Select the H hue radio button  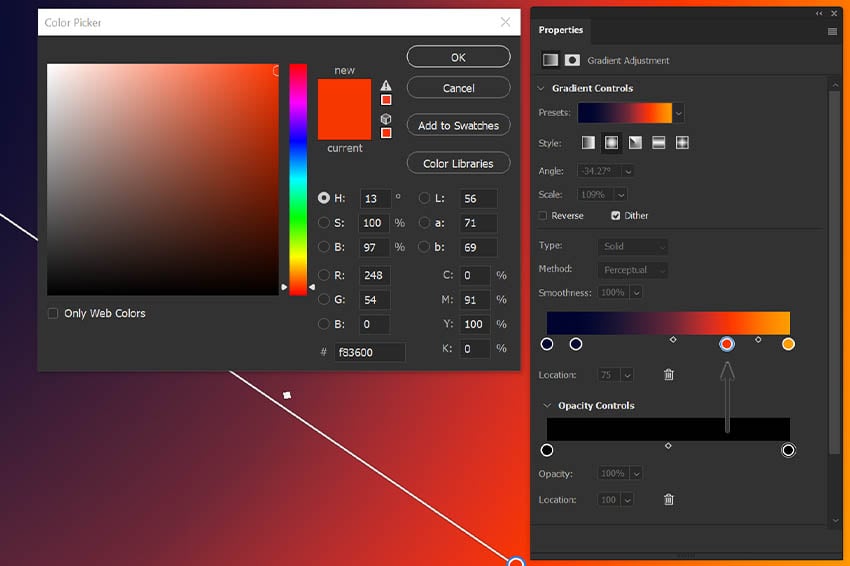tap(324, 198)
